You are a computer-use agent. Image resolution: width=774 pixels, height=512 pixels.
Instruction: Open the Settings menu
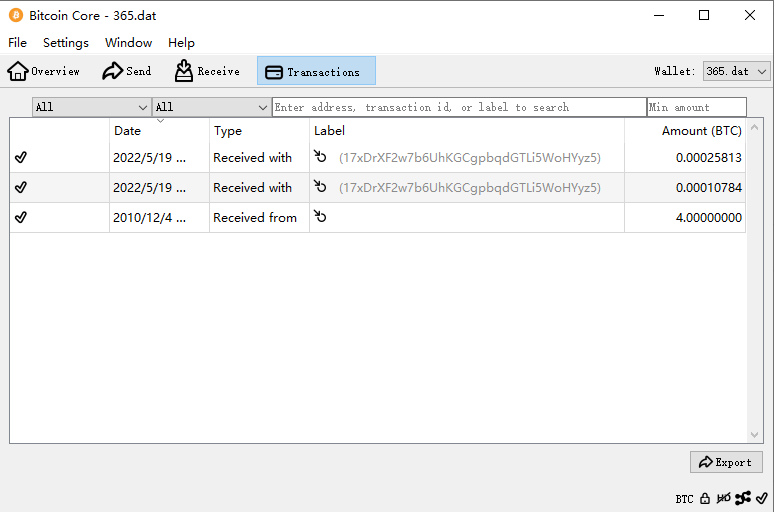point(66,43)
